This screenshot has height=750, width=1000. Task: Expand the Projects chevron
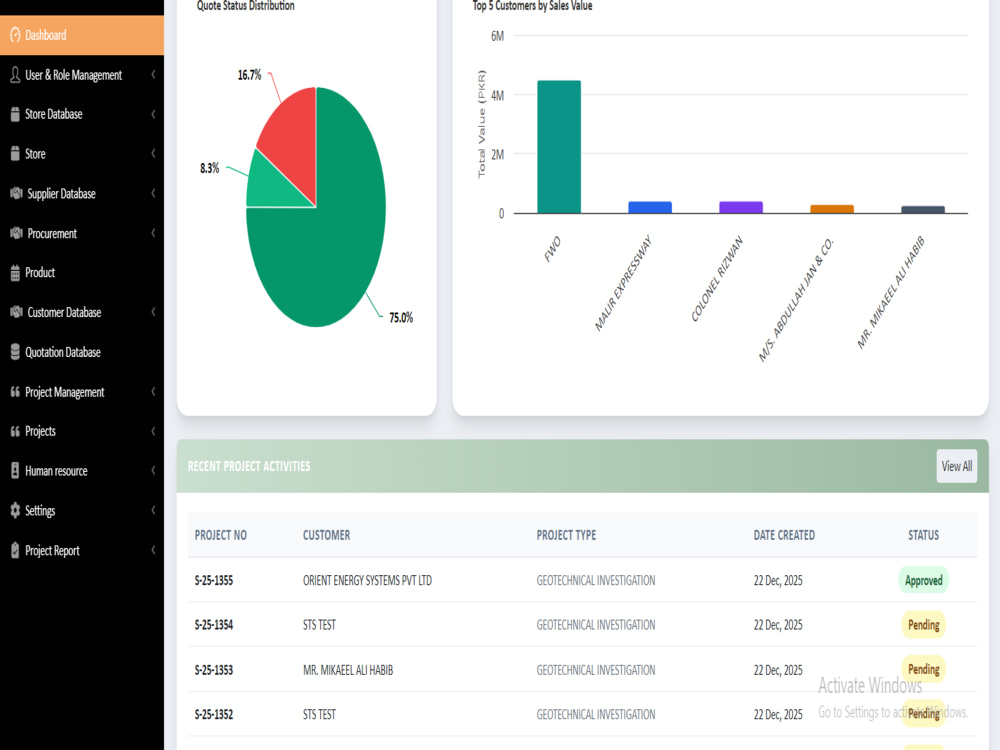pyautogui.click(x=153, y=431)
